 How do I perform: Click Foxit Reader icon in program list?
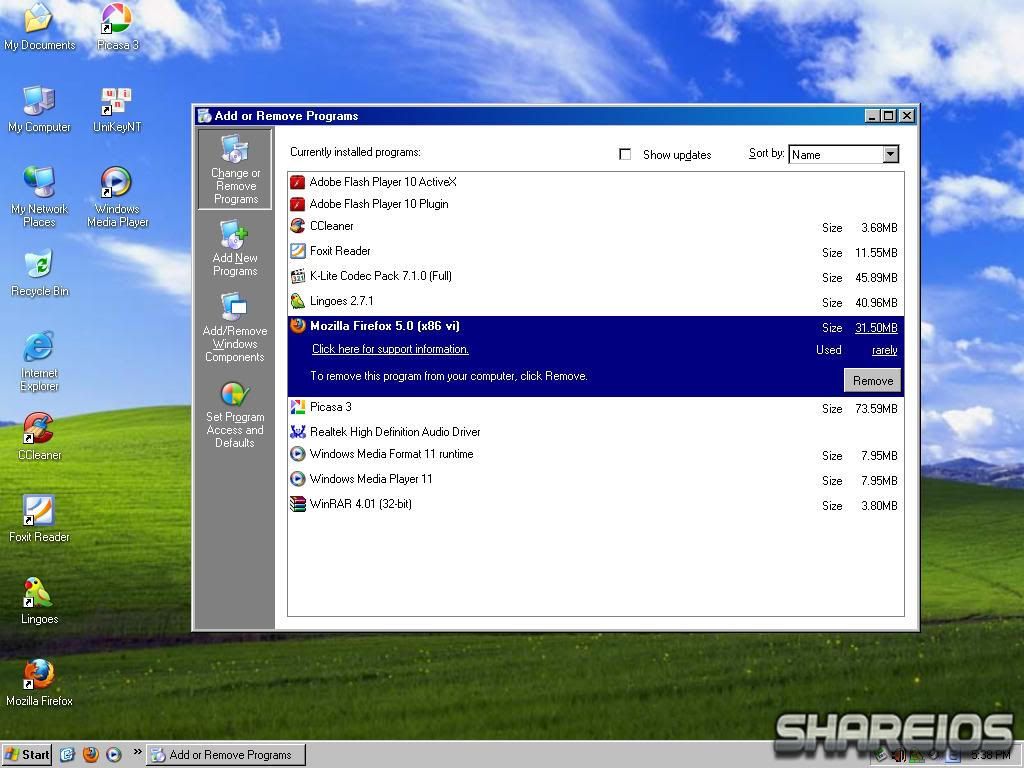298,251
